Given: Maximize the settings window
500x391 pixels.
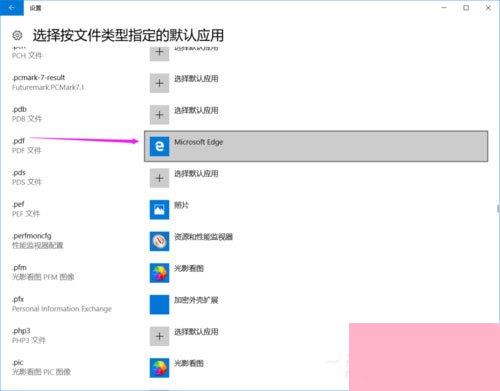Looking at the screenshot, I should pos(466,8).
